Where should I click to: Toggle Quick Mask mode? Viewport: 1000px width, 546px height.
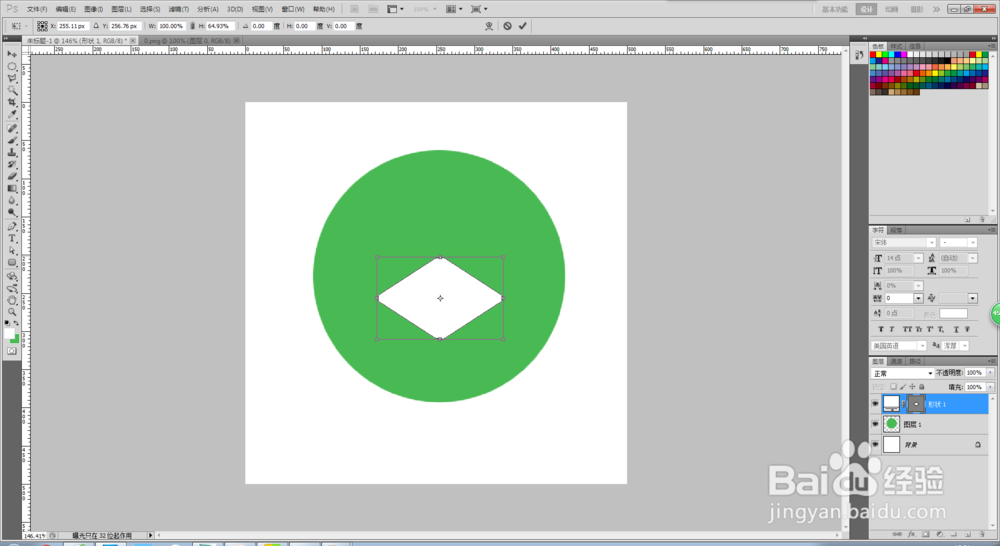[11, 351]
